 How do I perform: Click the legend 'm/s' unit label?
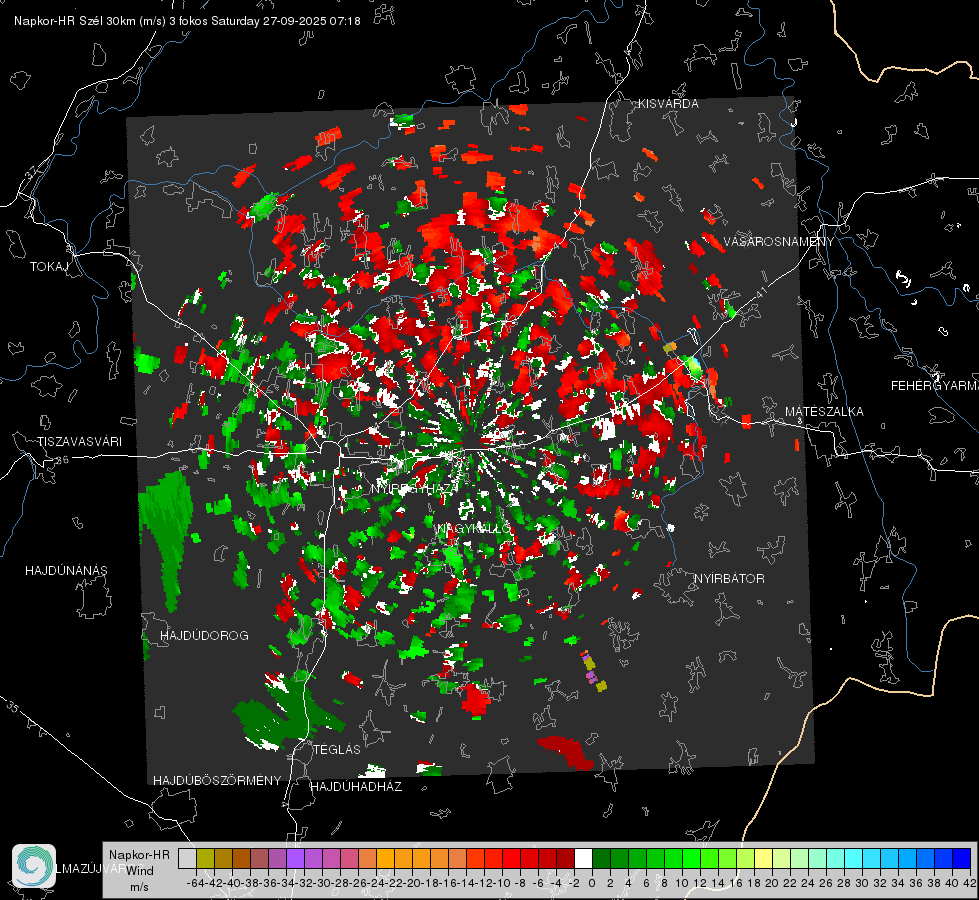click(x=139, y=887)
